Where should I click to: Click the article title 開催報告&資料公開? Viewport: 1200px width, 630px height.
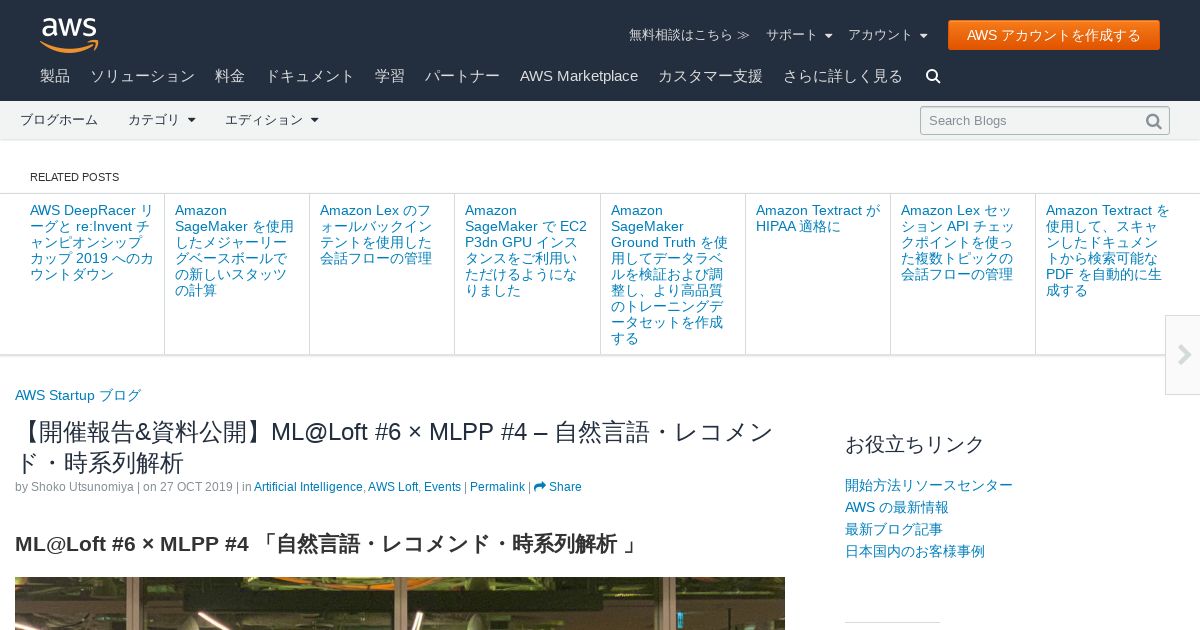[394, 447]
